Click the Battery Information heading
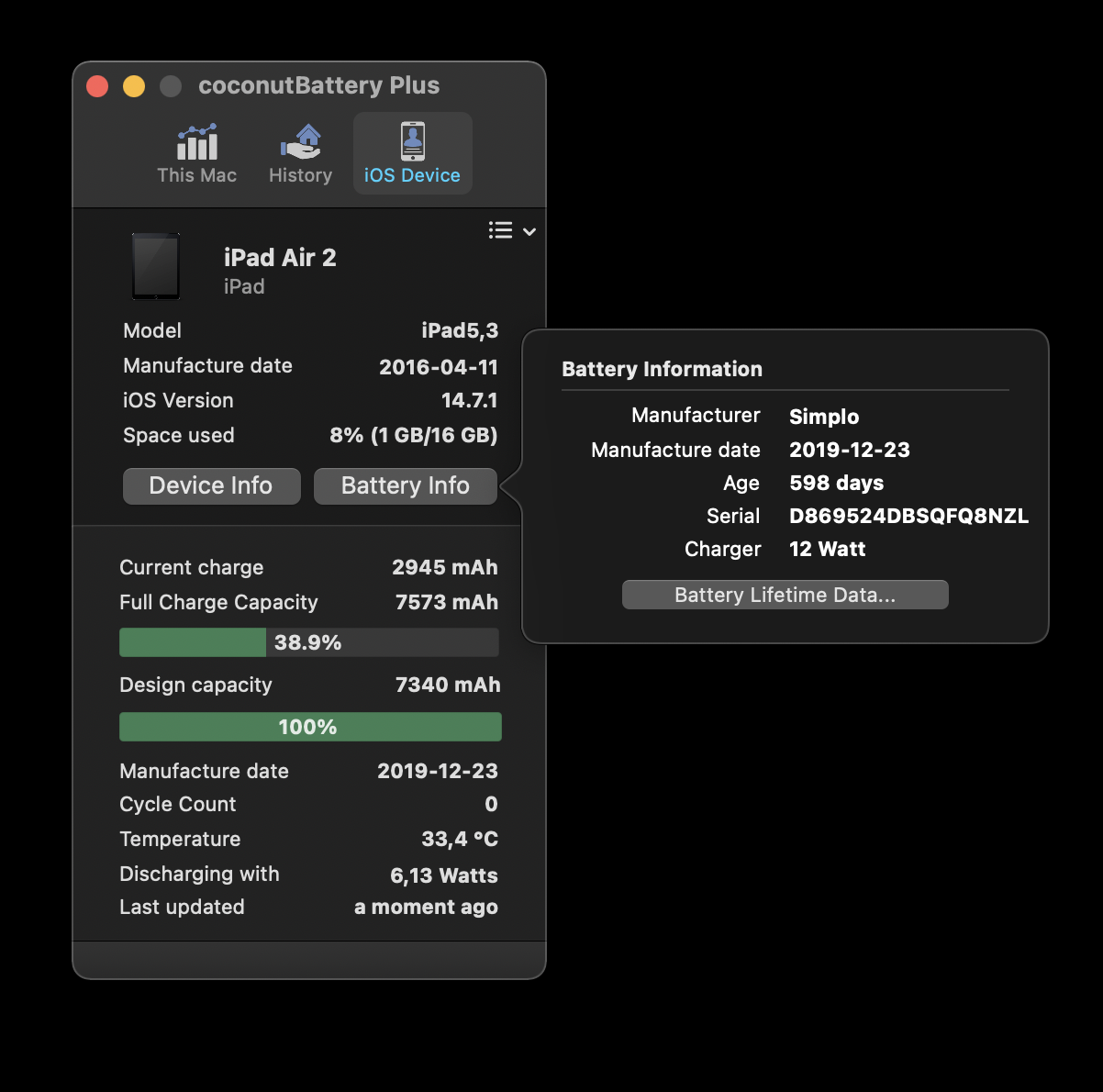1103x1092 pixels. click(662, 369)
